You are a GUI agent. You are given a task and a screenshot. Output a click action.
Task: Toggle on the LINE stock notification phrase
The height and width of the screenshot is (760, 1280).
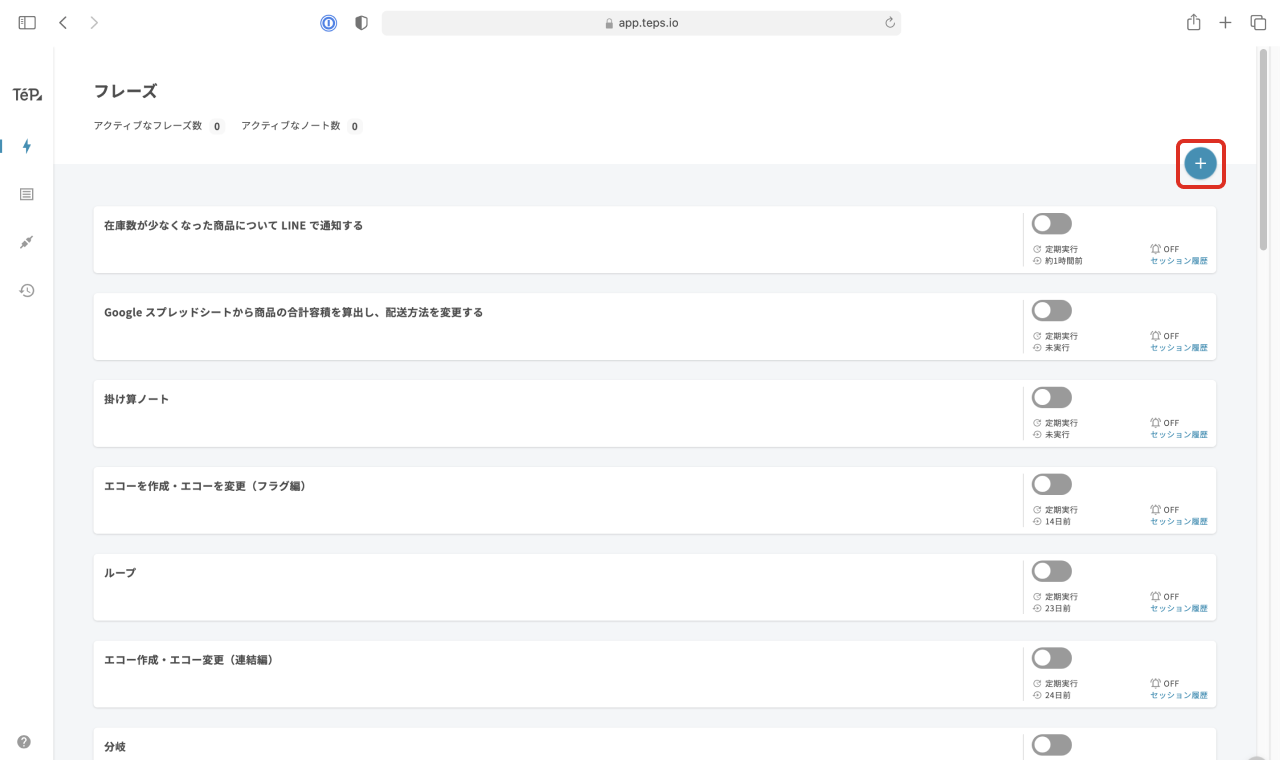[1051, 224]
